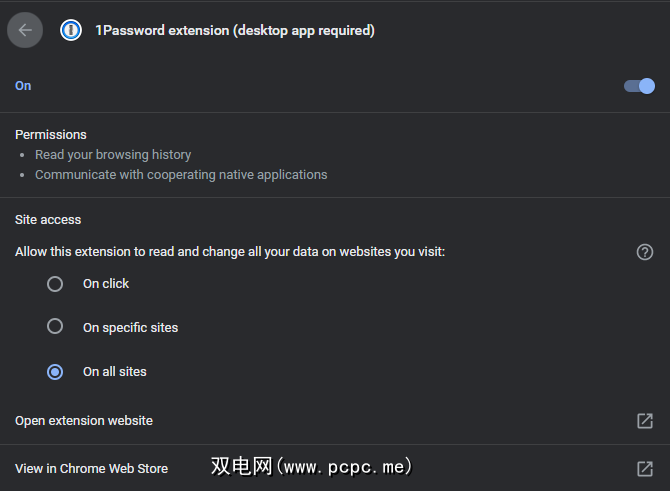The height and width of the screenshot is (491, 670).
Task: Toggle the extension On/Off switch
Action: pos(639,86)
